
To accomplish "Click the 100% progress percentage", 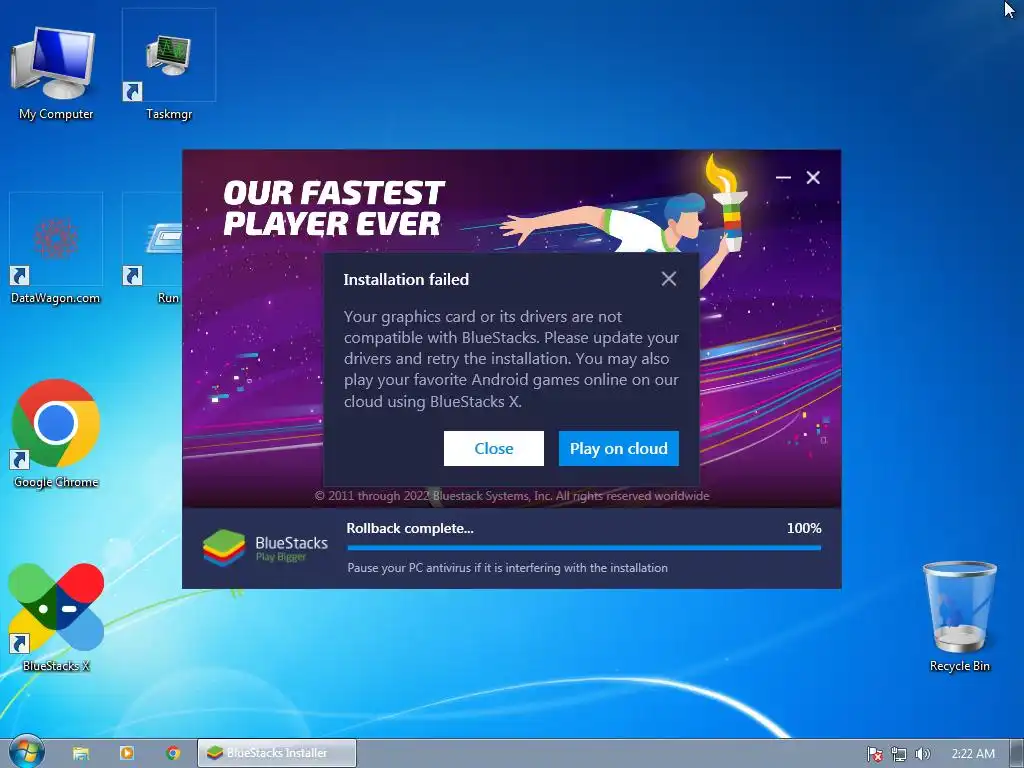I will (804, 528).
